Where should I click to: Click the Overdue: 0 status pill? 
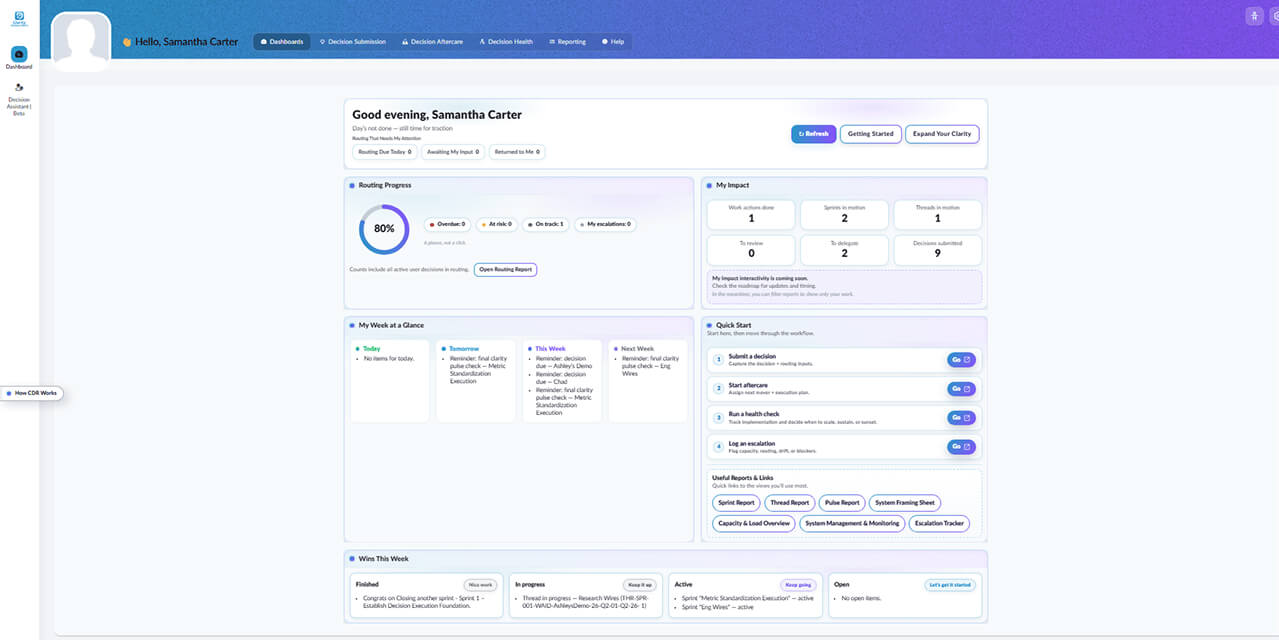pyautogui.click(x=447, y=224)
